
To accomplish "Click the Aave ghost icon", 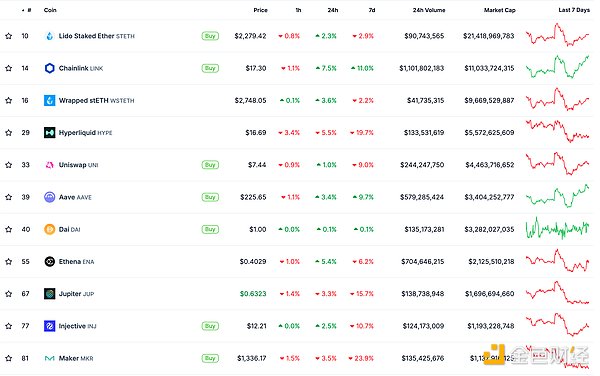I will (49, 197).
